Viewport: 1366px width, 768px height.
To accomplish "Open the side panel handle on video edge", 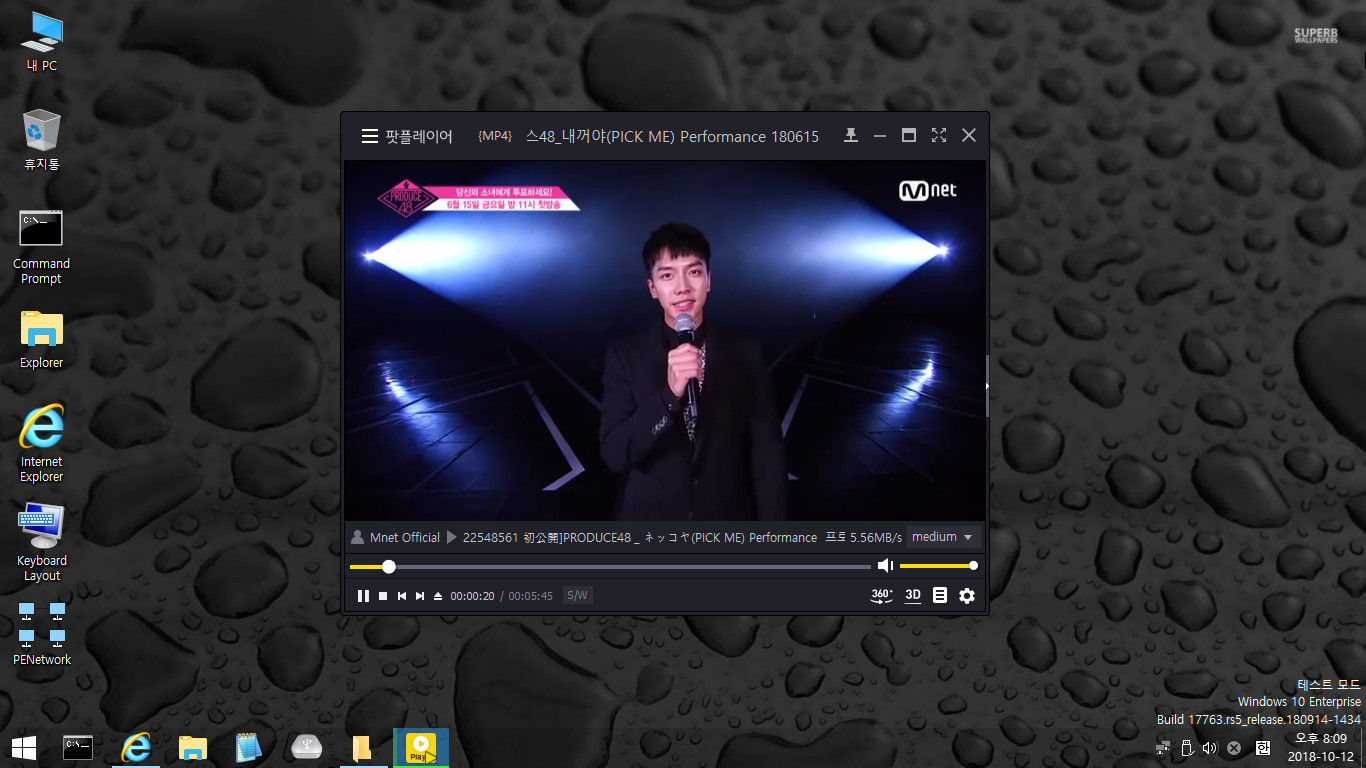I will (x=987, y=386).
